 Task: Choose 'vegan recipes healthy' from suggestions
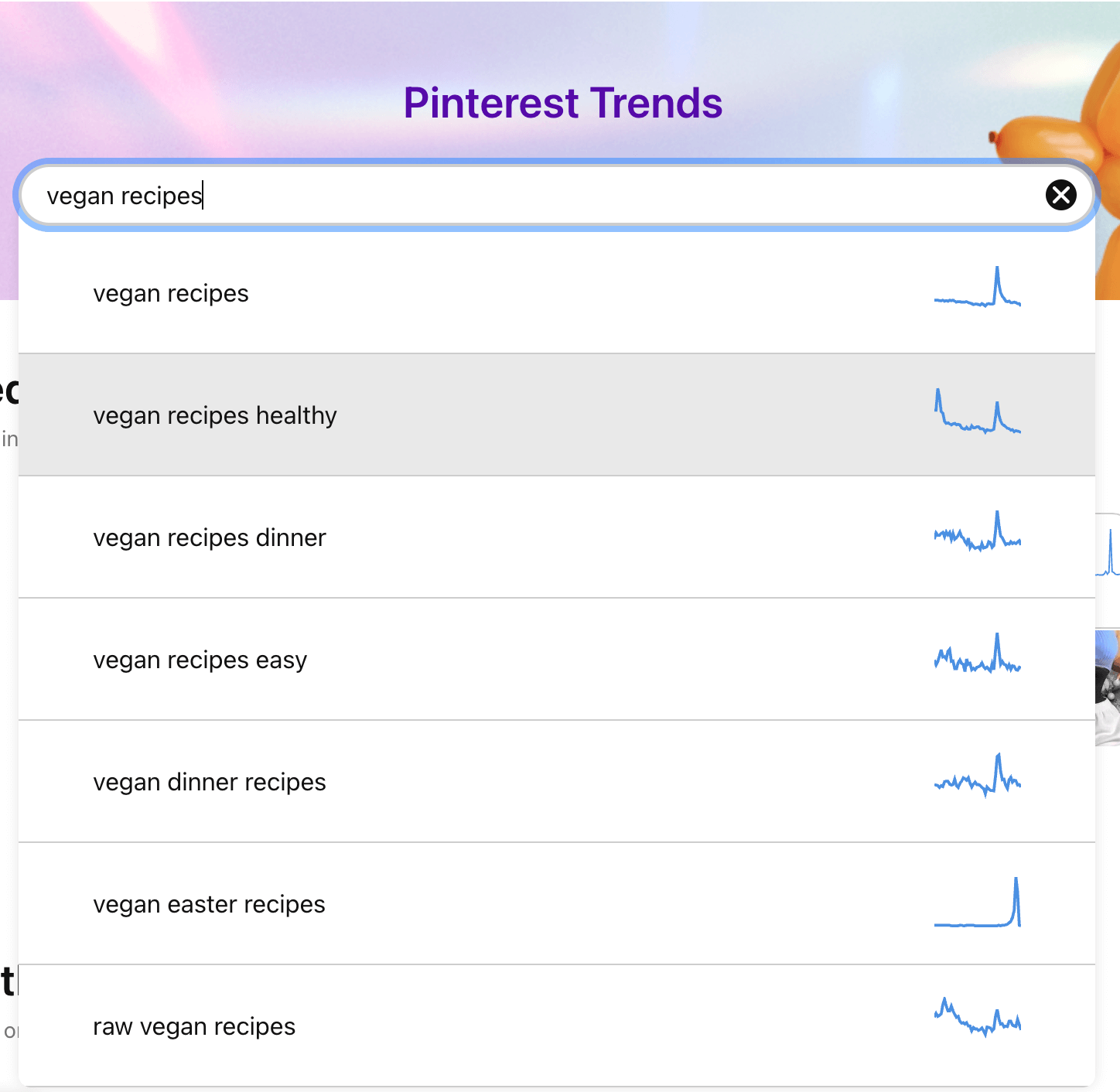pos(215,416)
